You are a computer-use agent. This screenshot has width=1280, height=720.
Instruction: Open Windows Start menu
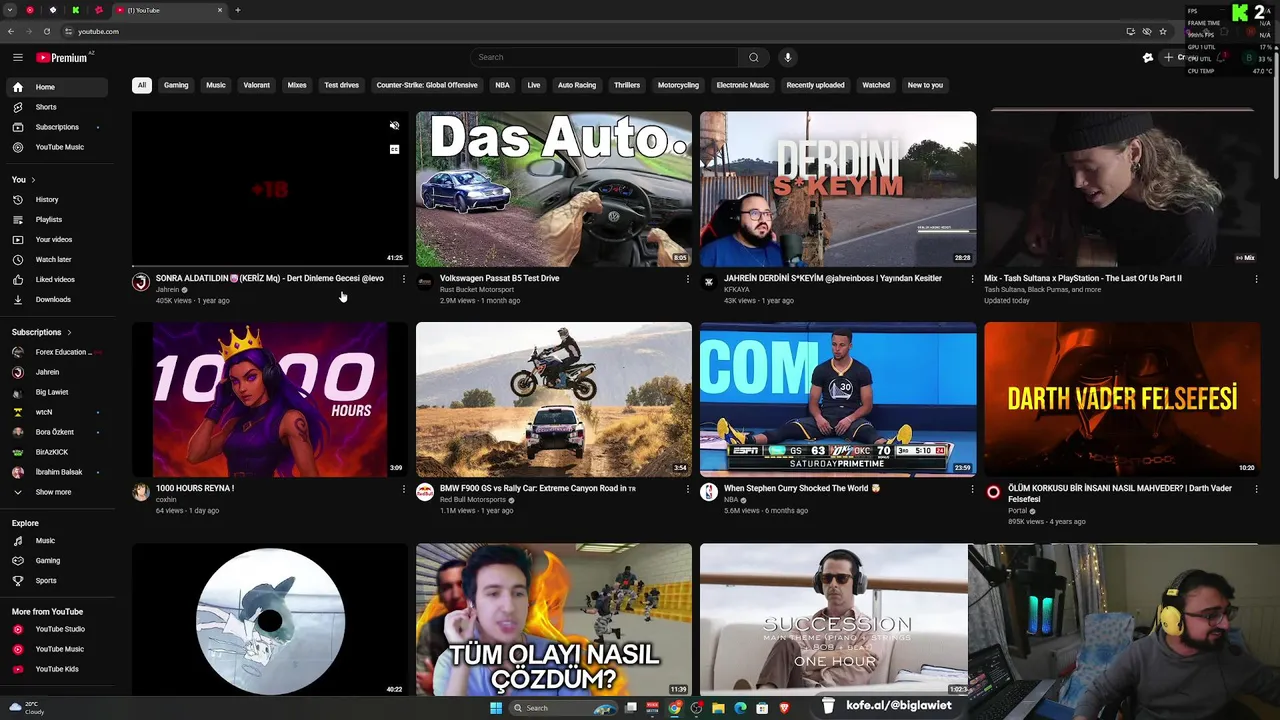[x=496, y=708]
